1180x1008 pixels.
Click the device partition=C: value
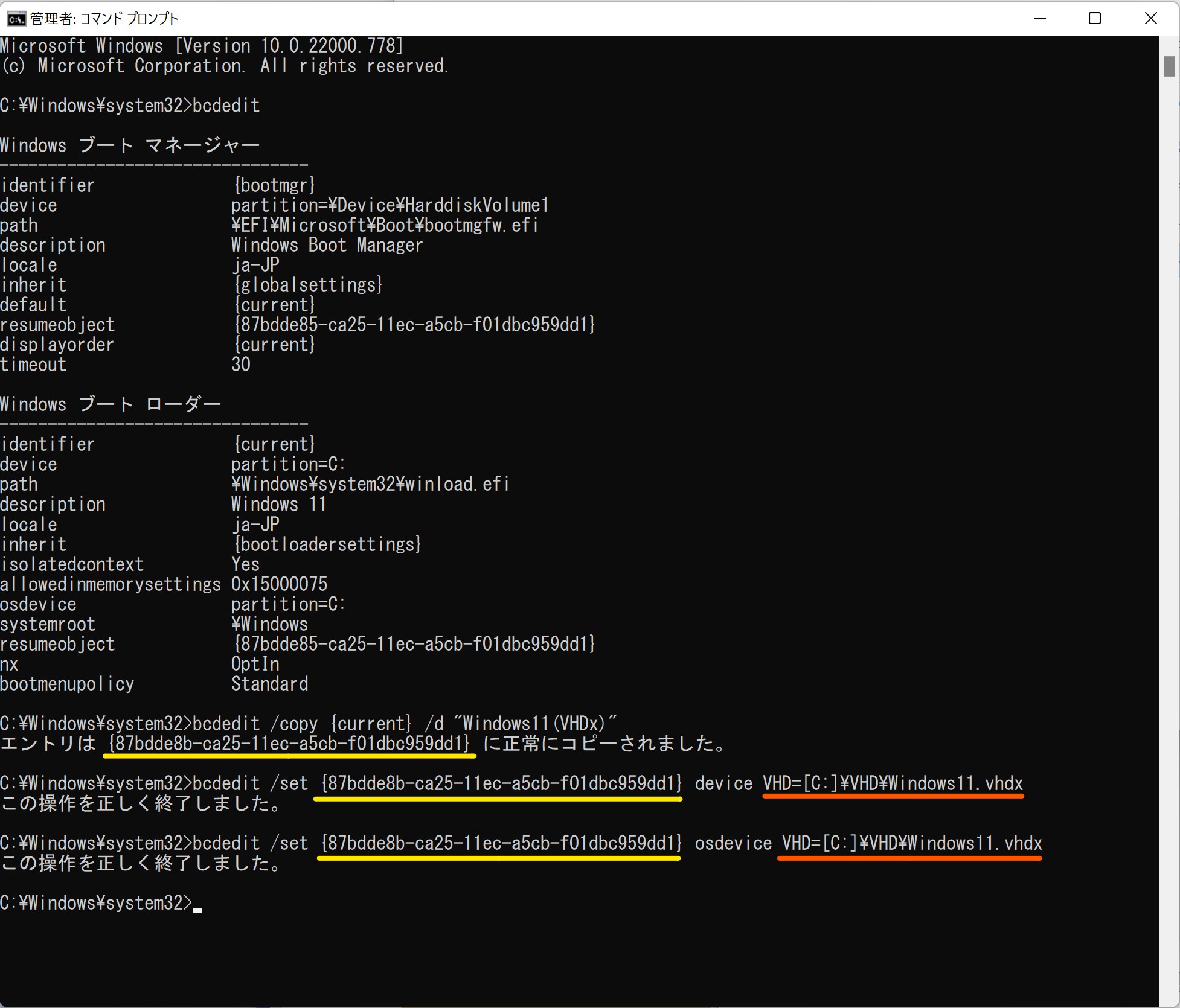288,464
